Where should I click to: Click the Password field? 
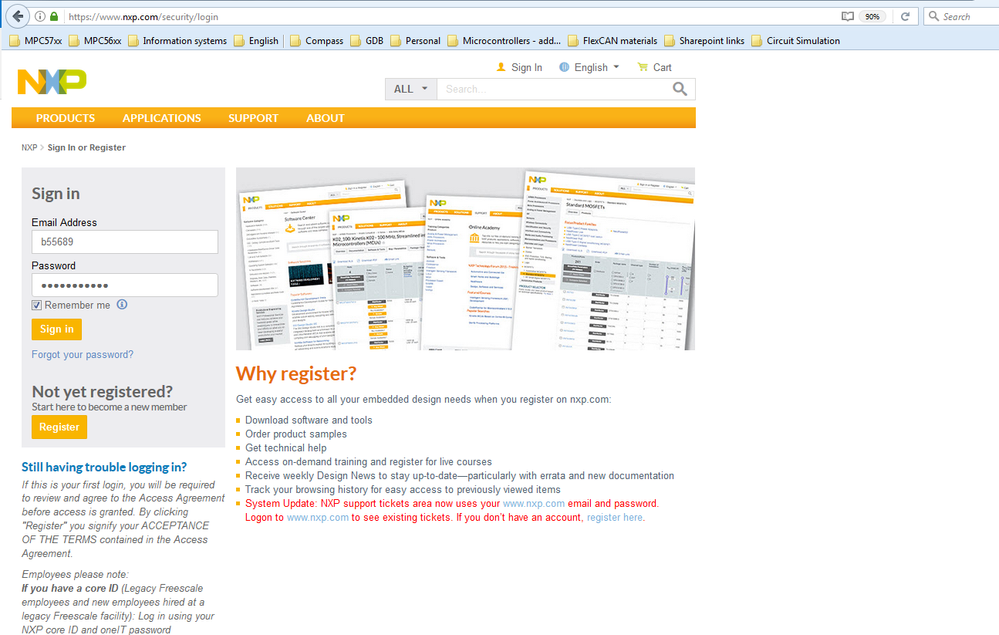[x=125, y=285]
